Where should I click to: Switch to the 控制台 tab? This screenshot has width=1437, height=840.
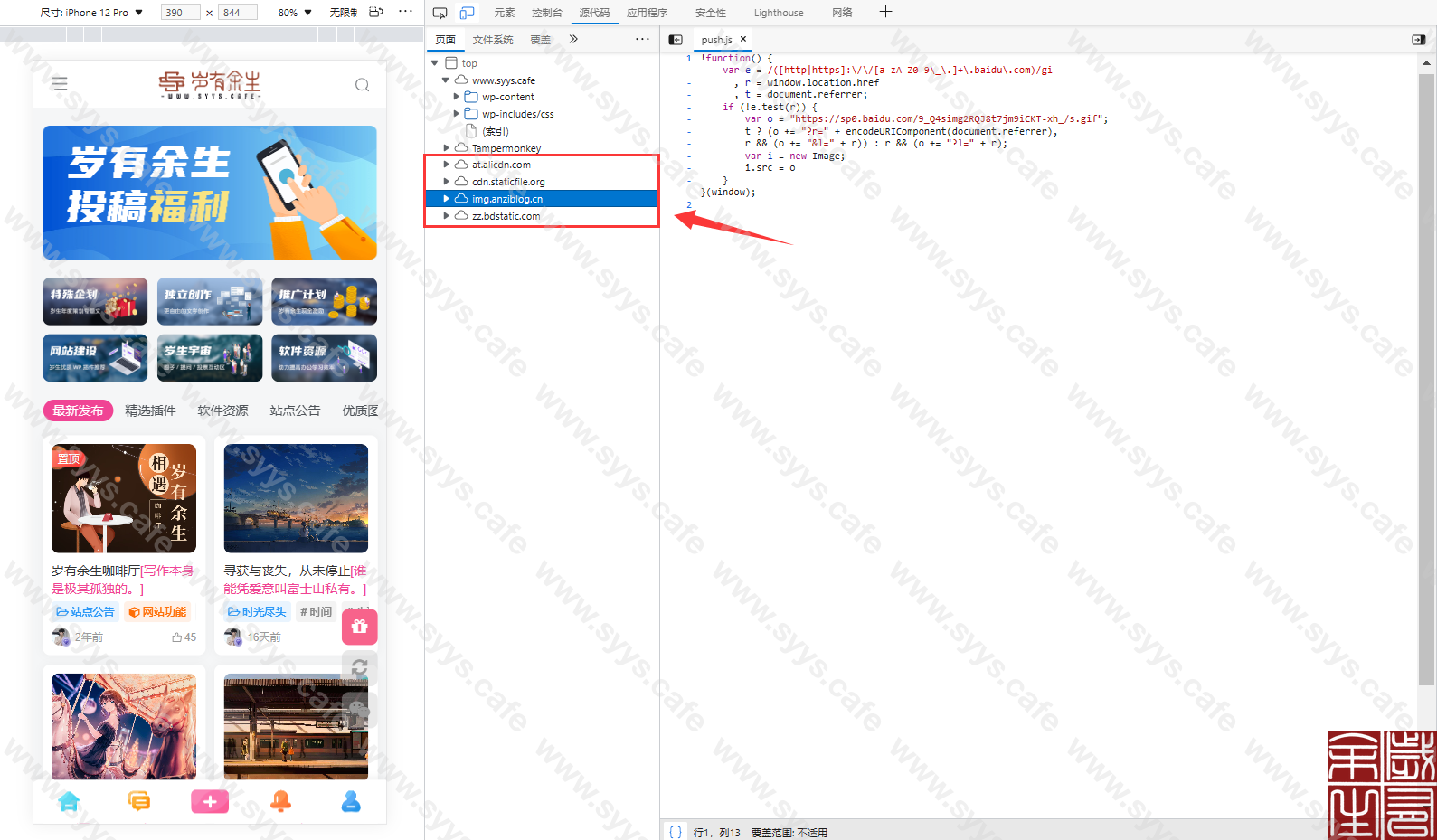547,13
